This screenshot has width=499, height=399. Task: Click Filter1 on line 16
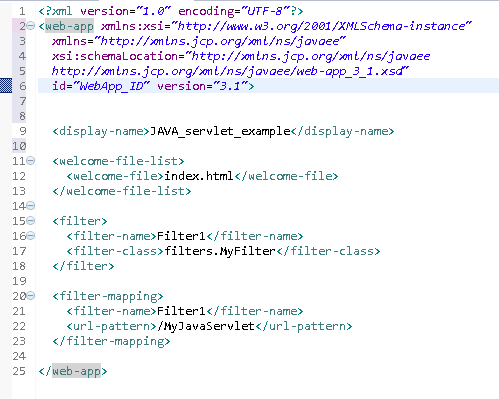coord(181,236)
